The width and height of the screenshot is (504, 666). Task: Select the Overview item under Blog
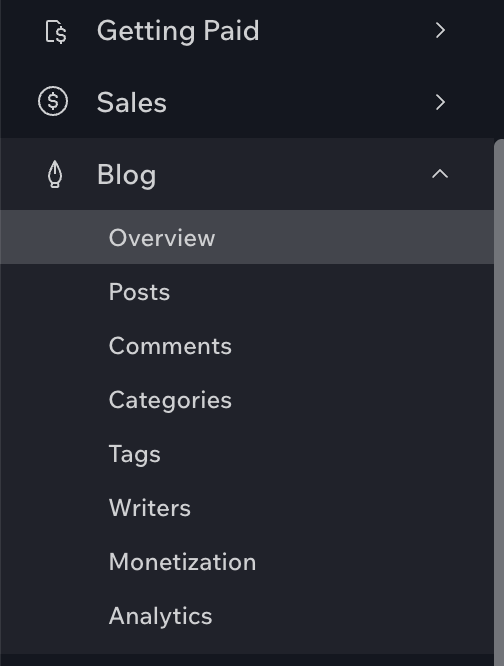pos(162,238)
